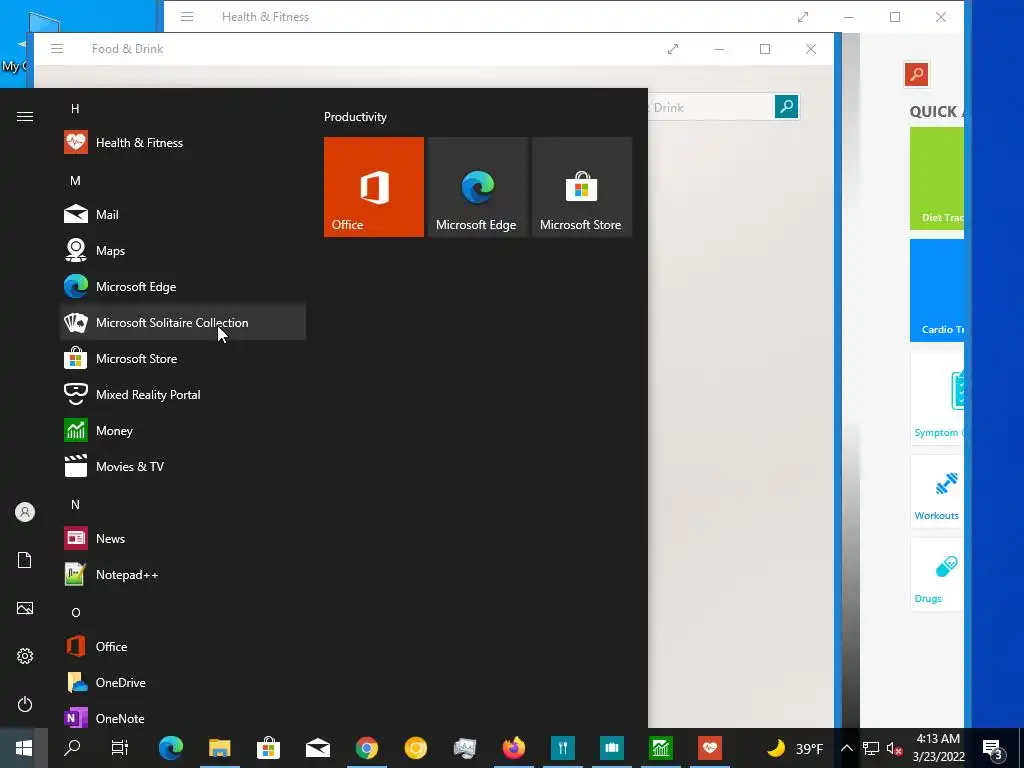This screenshot has width=1024, height=768.
Task: Jump to letter M group header
Action: tap(75, 180)
